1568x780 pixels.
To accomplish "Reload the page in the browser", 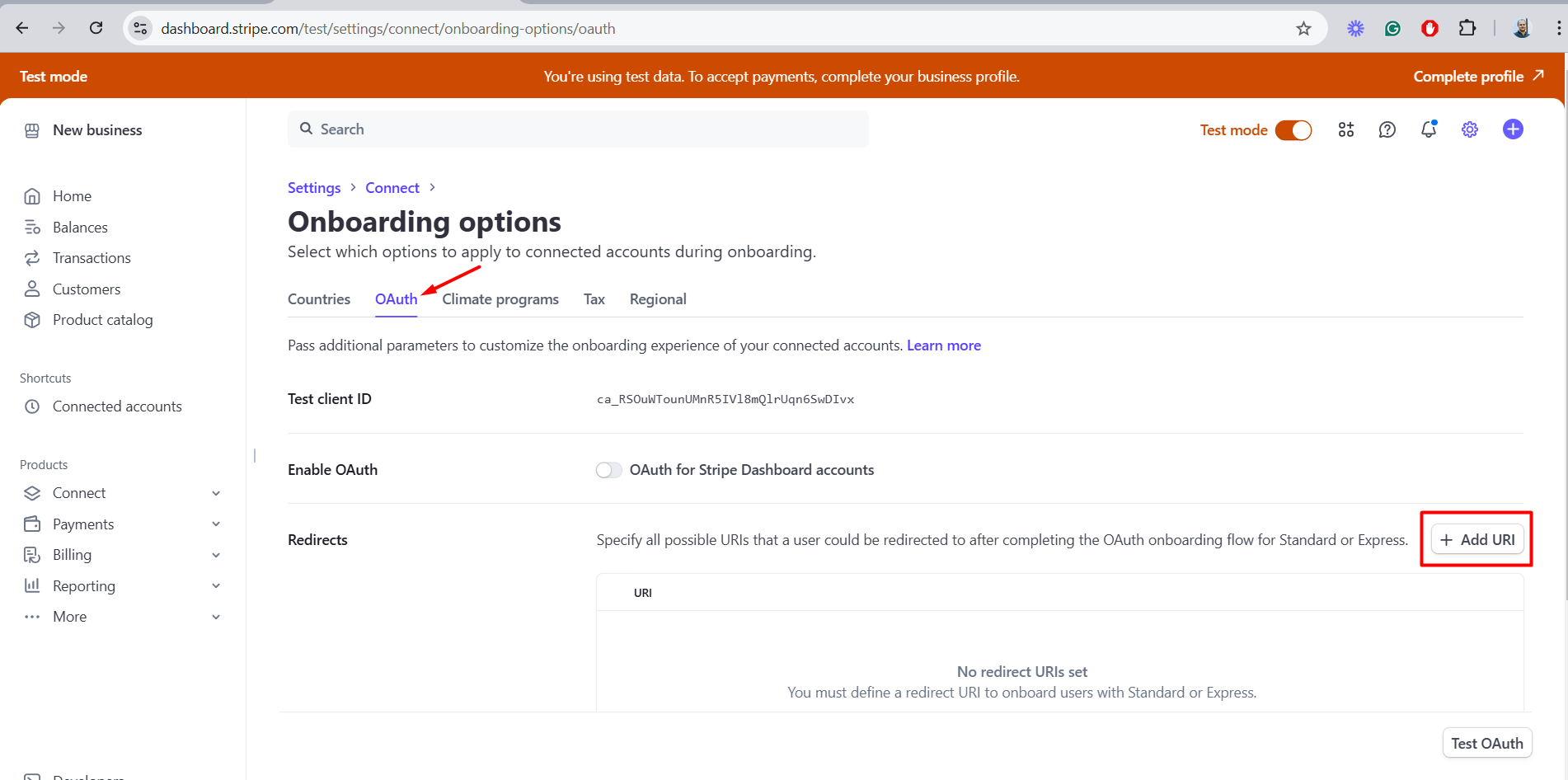I will point(96,29).
